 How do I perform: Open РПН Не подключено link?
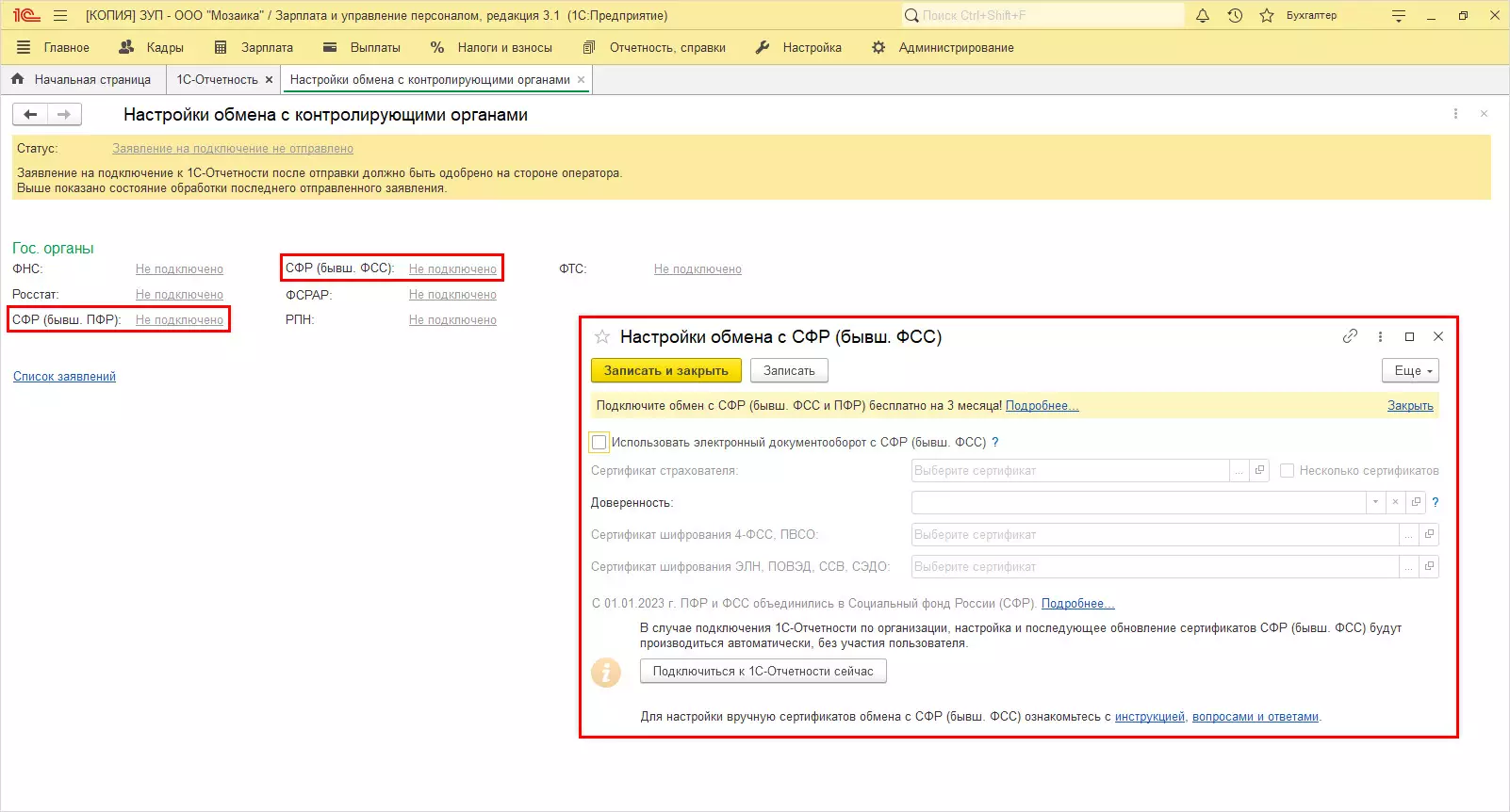[x=452, y=320]
